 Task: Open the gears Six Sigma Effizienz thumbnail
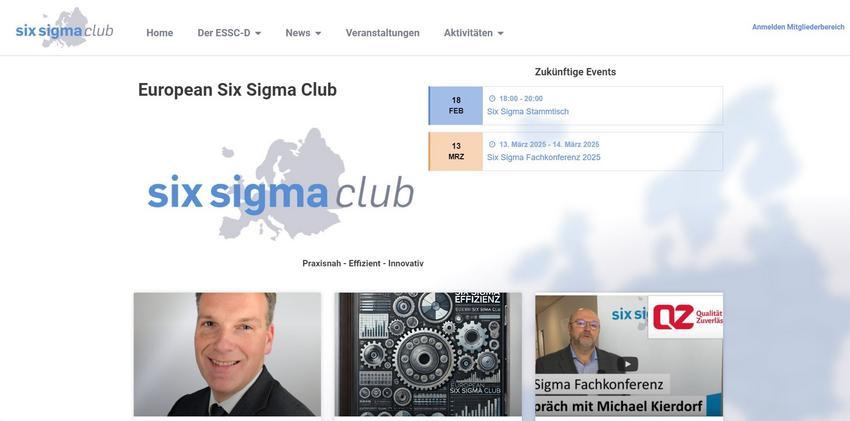click(428, 355)
